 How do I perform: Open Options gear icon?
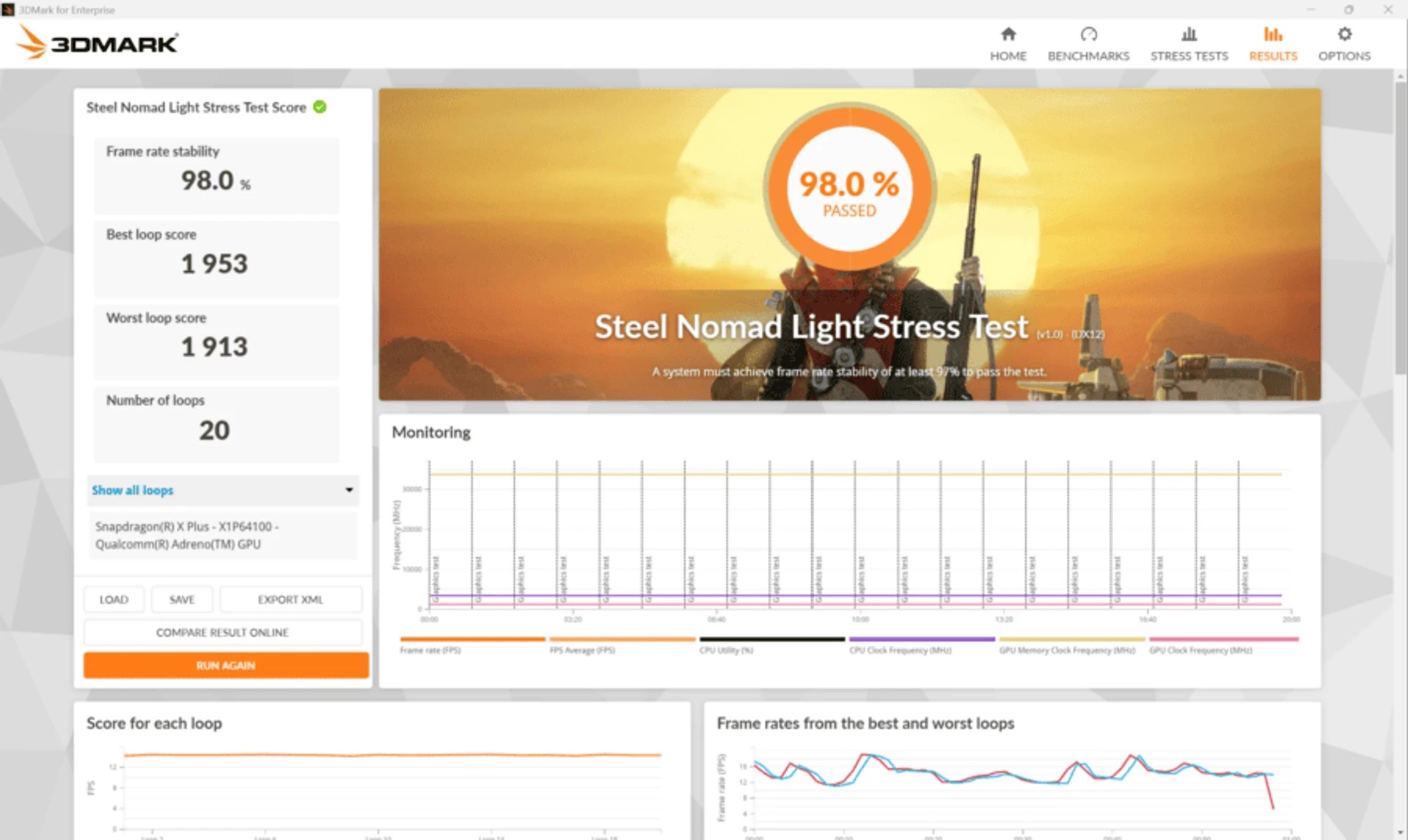click(x=1343, y=34)
